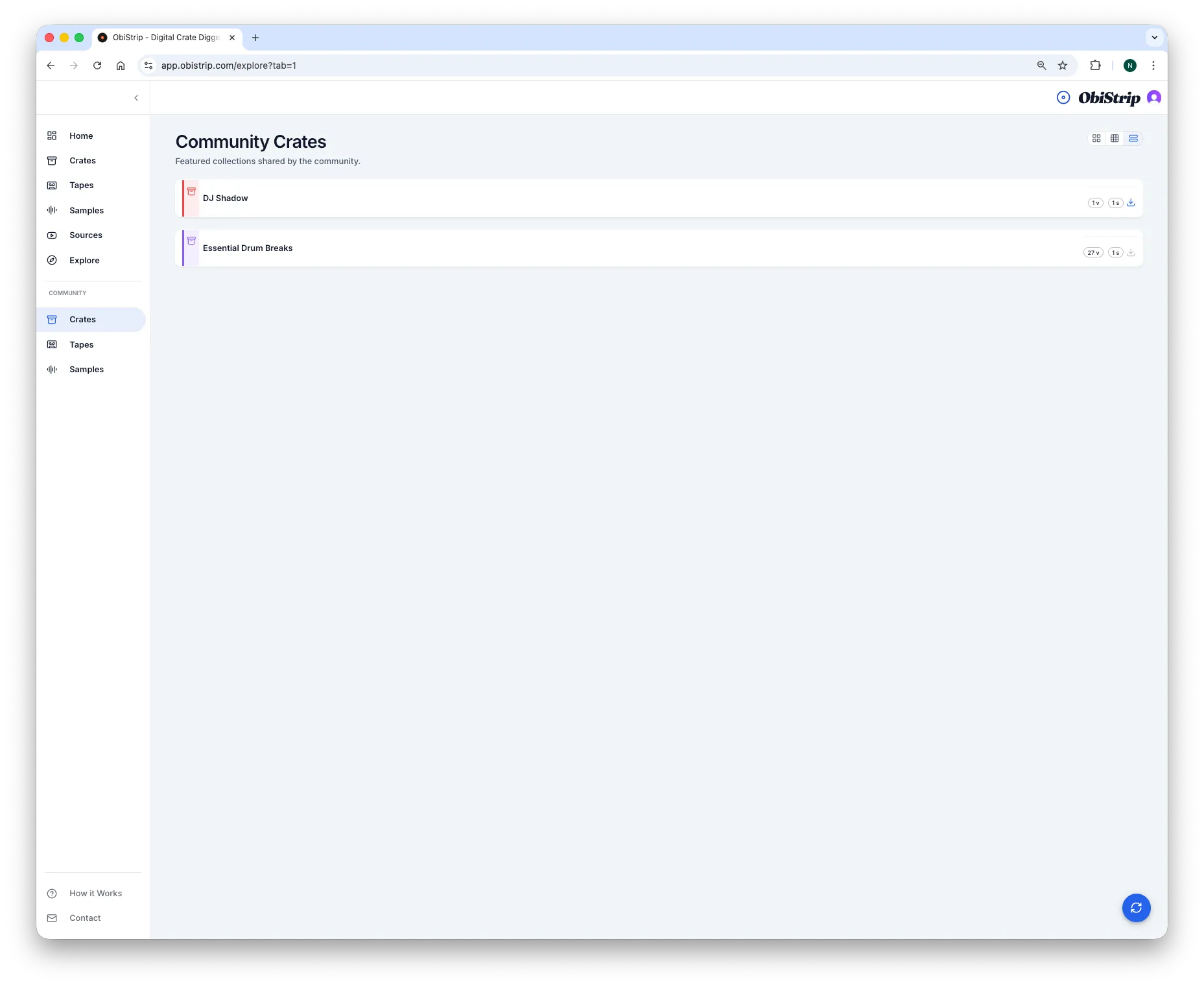This screenshot has width=1204, height=987.
Task: Select the Samples waveform icon in sidebar
Action: click(52, 210)
